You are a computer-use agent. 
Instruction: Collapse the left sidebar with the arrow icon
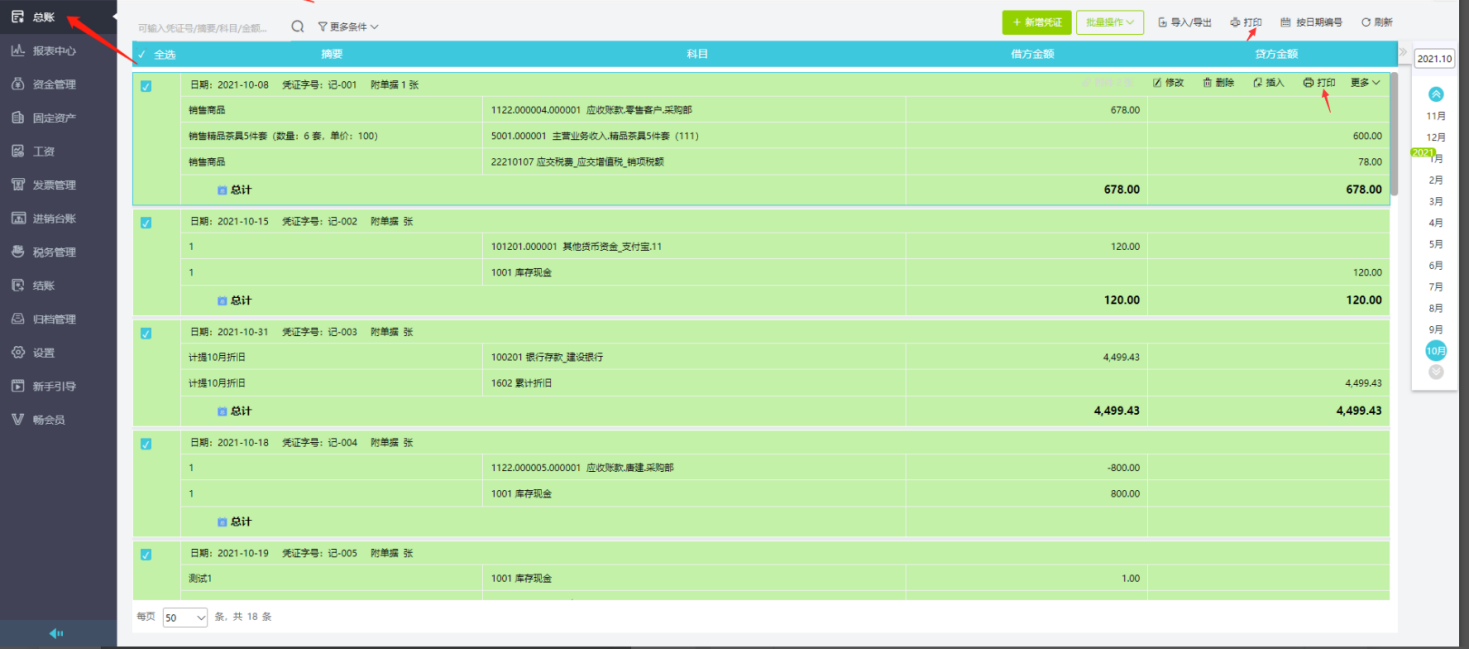click(57, 633)
